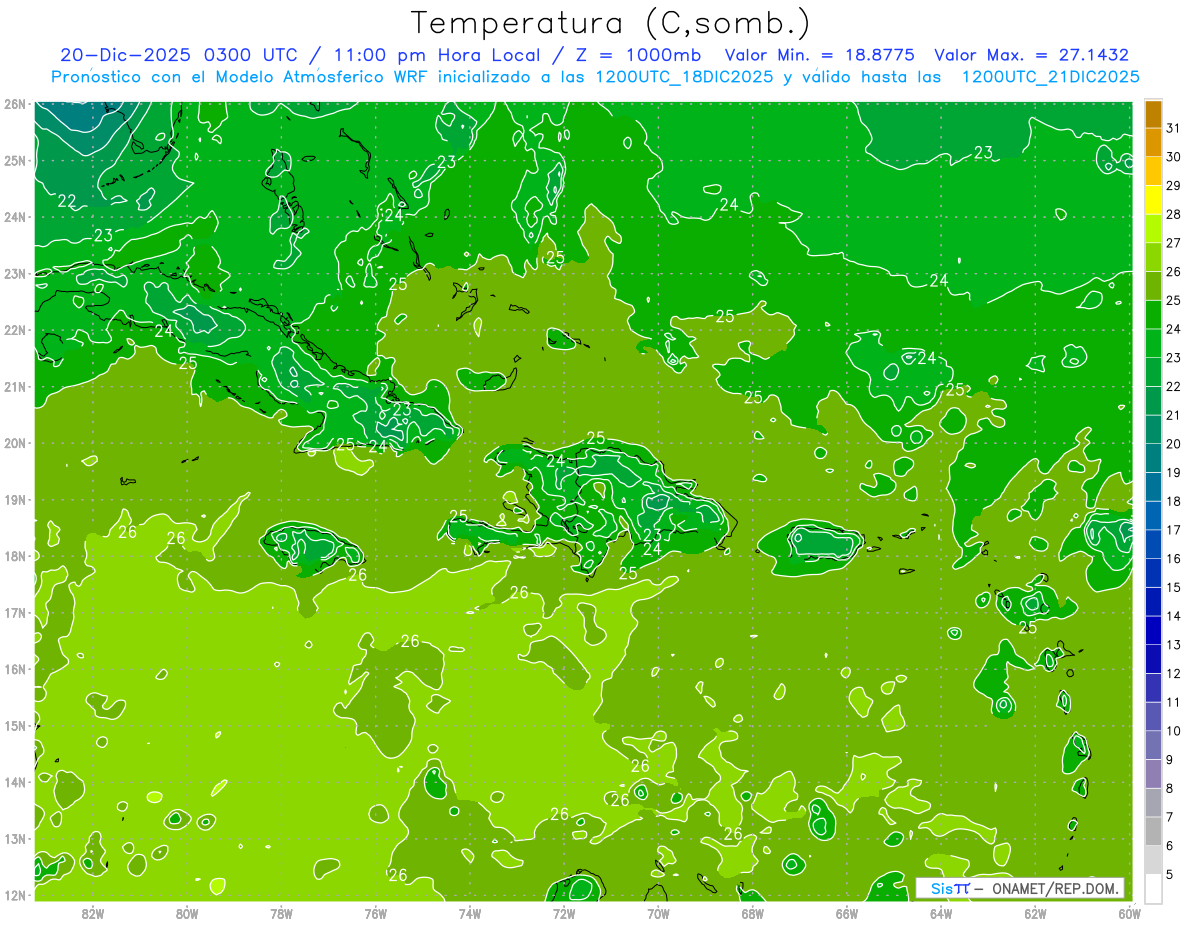Select the "1200UTC_21DIC2025" valid-until time text
This screenshot has width=1200, height=927.
click(x=1050, y=77)
